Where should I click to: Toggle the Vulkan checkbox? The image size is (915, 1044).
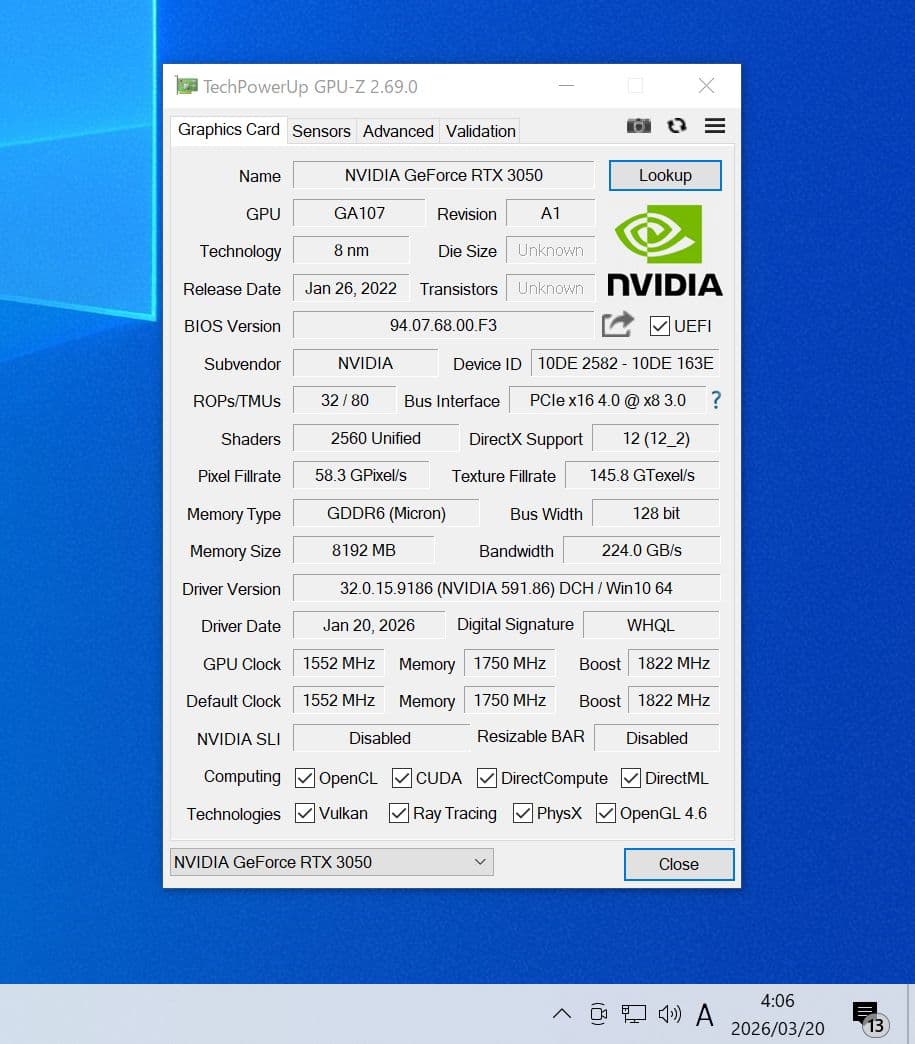click(304, 813)
